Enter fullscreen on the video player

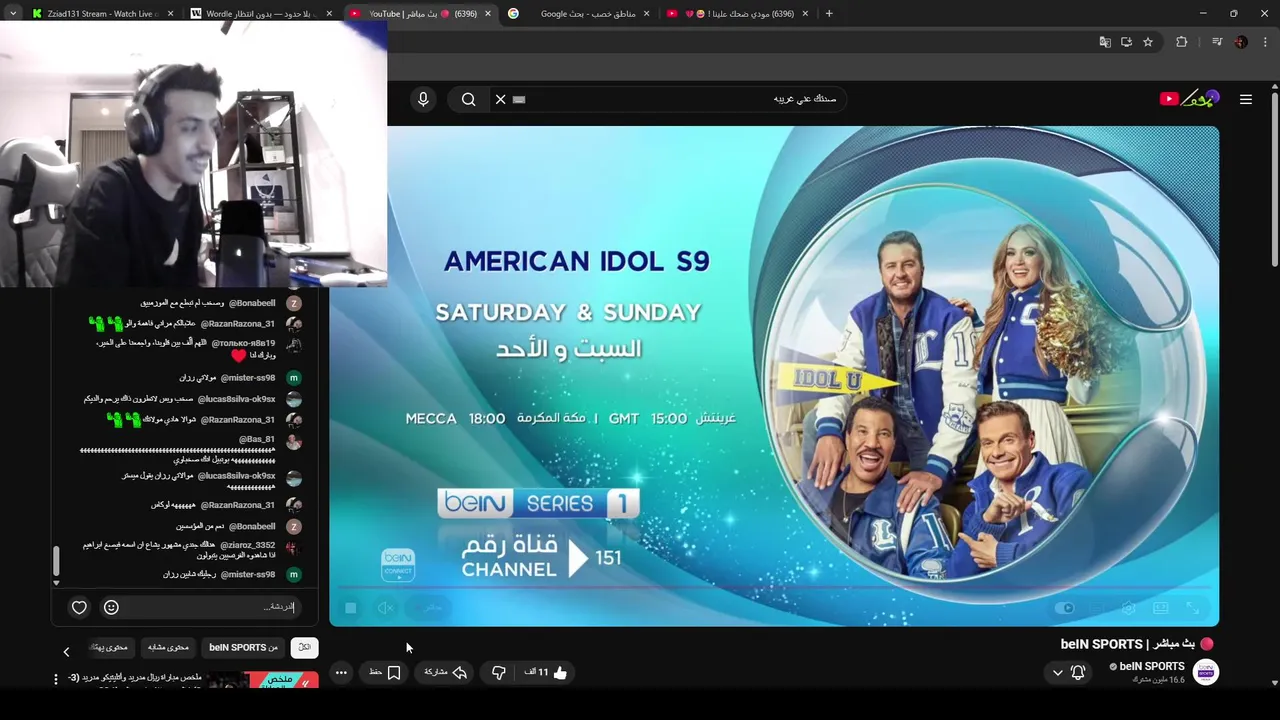pyautogui.click(x=1193, y=607)
